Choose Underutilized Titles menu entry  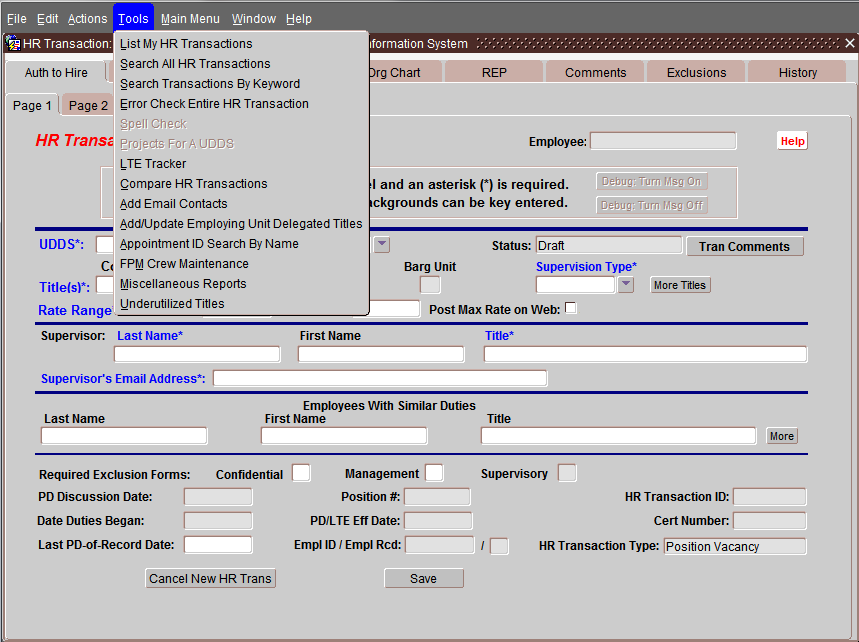pyautogui.click(x=241, y=303)
